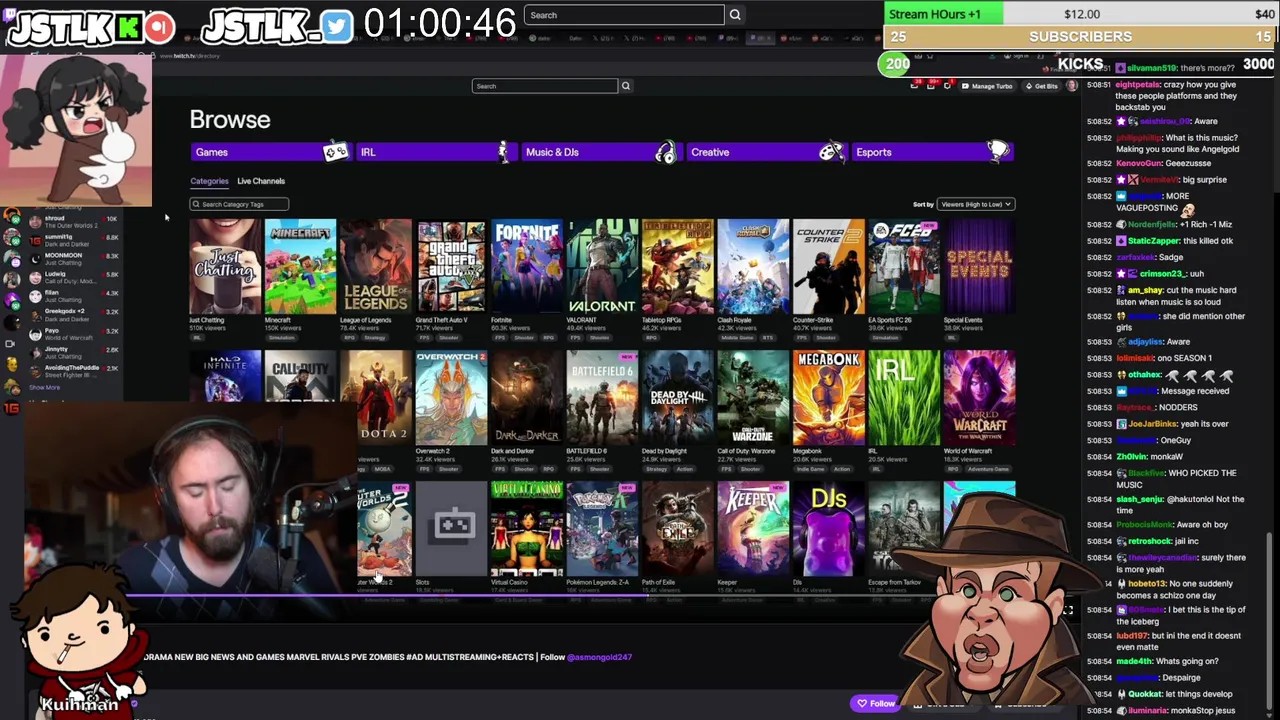Viewport: 1280px width, 720px height.
Task: Focus the Search Category Tags field
Action: (239, 204)
